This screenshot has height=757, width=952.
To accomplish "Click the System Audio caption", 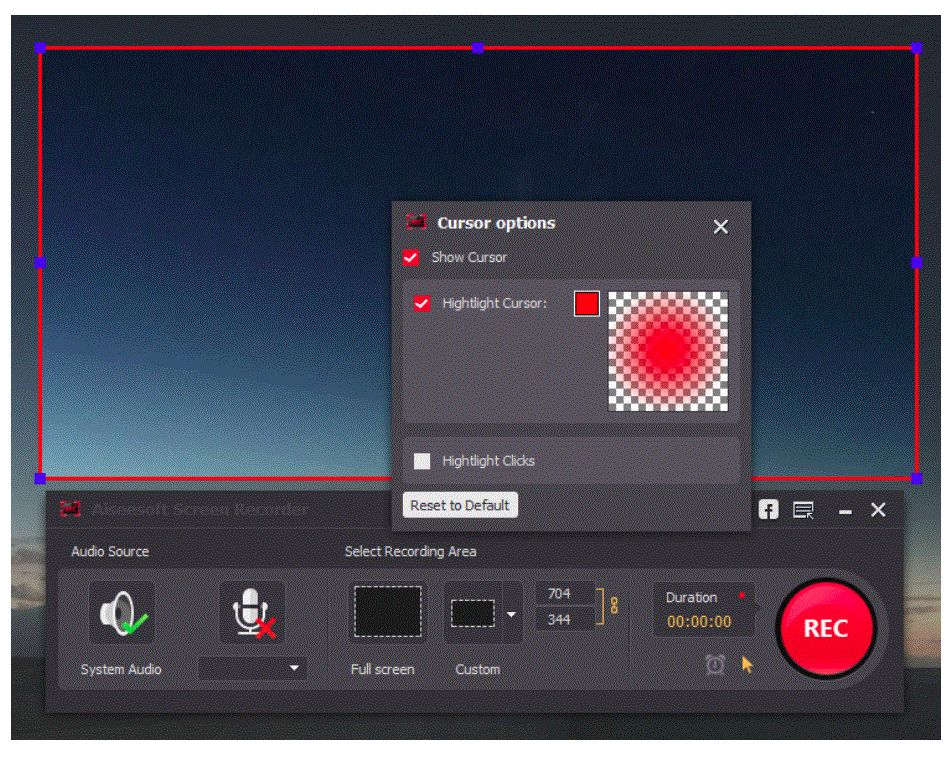I will [121, 669].
